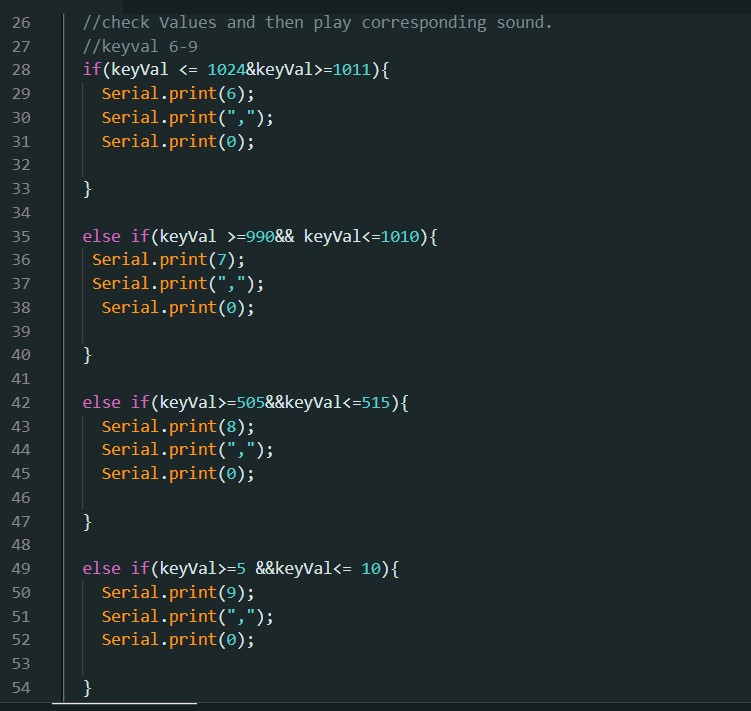751x711 pixels.
Task: Click the value 10 on line 49
Action: click(371, 569)
